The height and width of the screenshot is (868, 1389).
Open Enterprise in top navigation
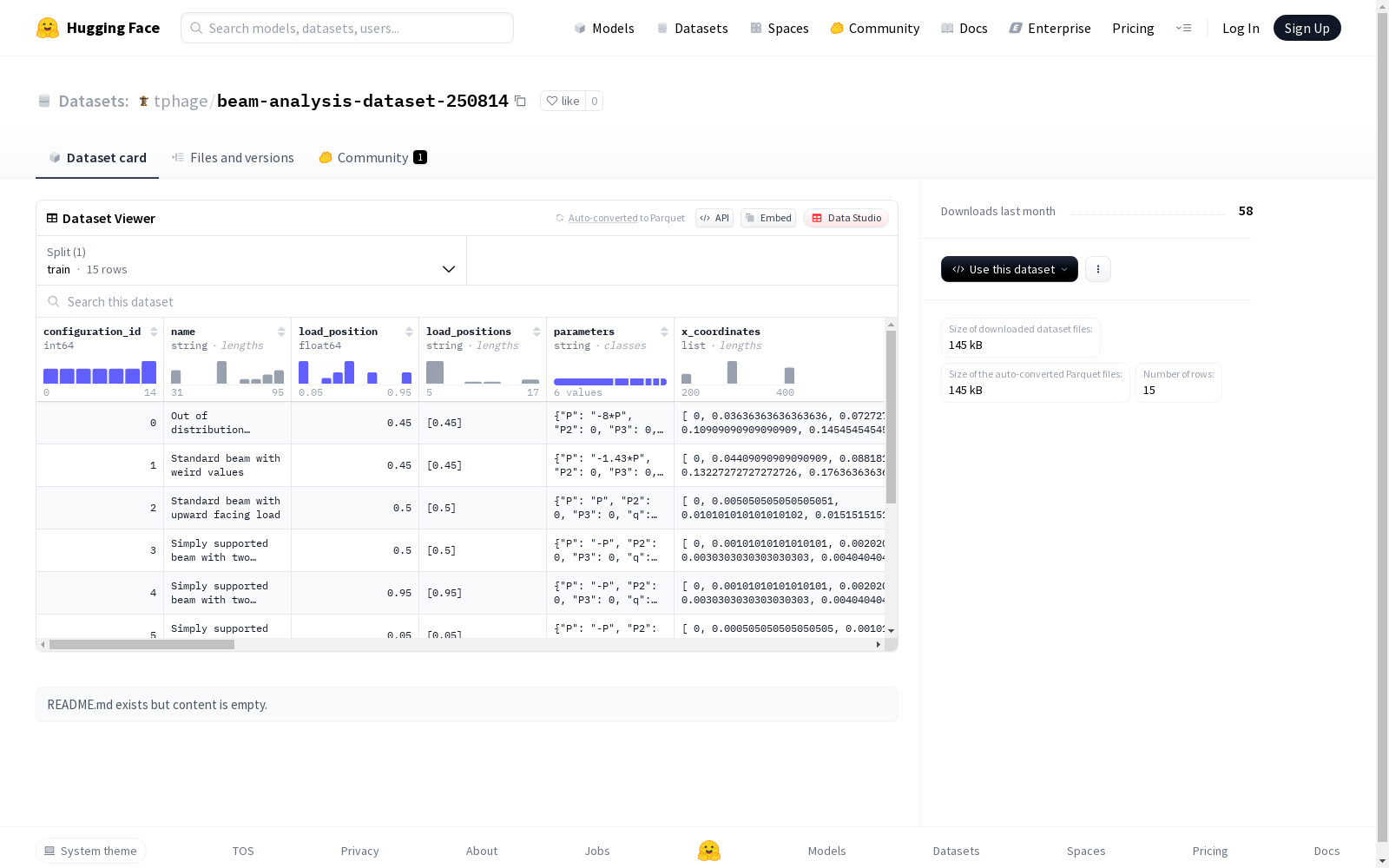click(x=1050, y=28)
